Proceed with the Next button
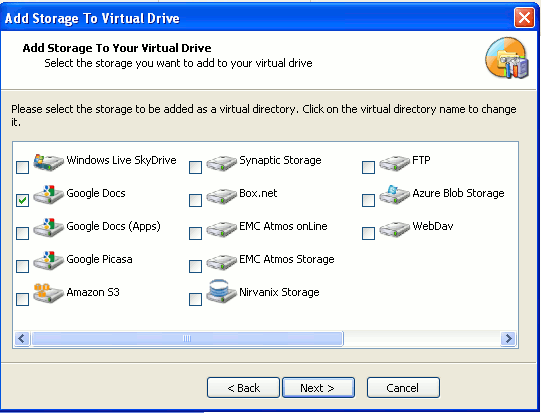The image size is (541, 413). [x=318, y=388]
